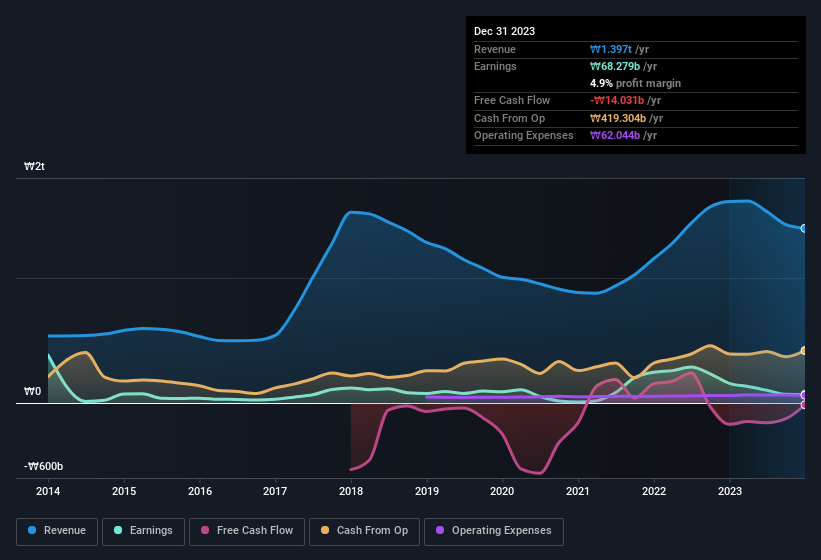Select the purple Operating Expenses endpoint marker

pyautogui.click(x=804, y=395)
